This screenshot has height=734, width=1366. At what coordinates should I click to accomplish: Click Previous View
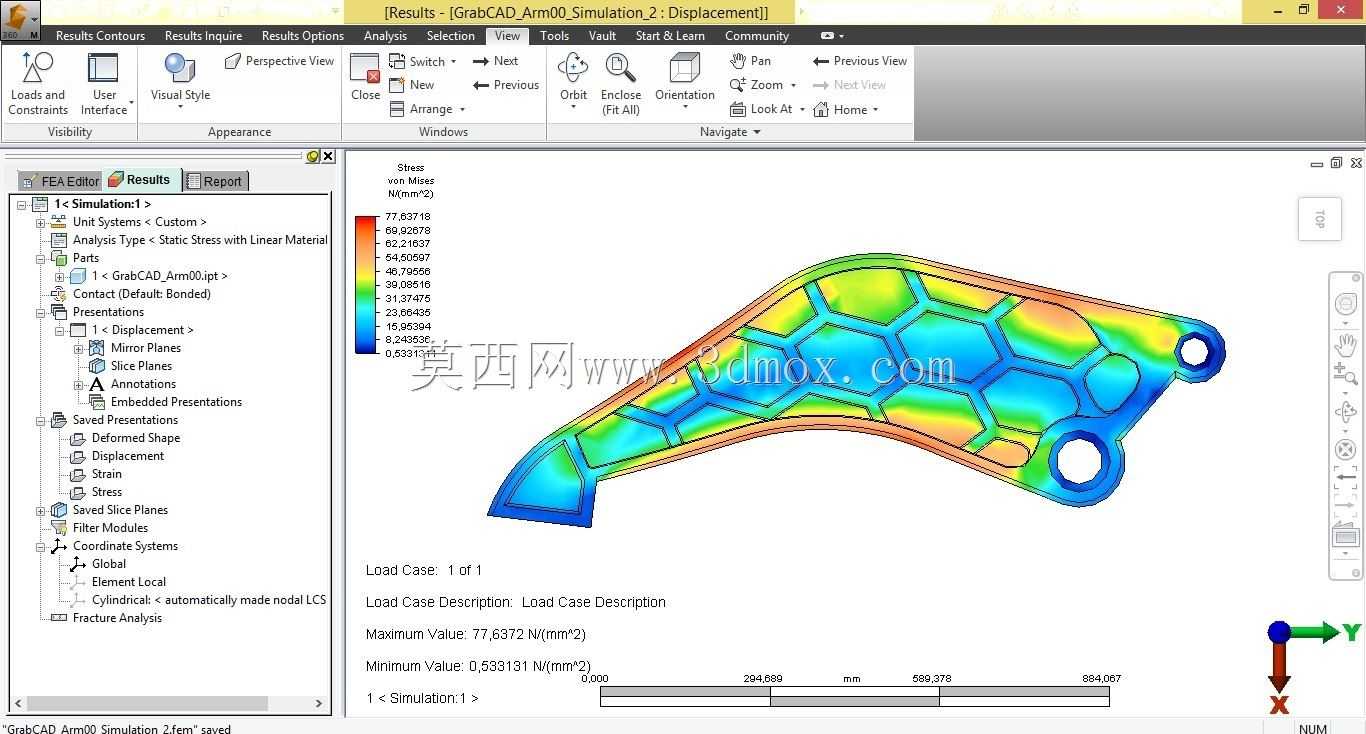pyautogui.click(x=859, y=61)
